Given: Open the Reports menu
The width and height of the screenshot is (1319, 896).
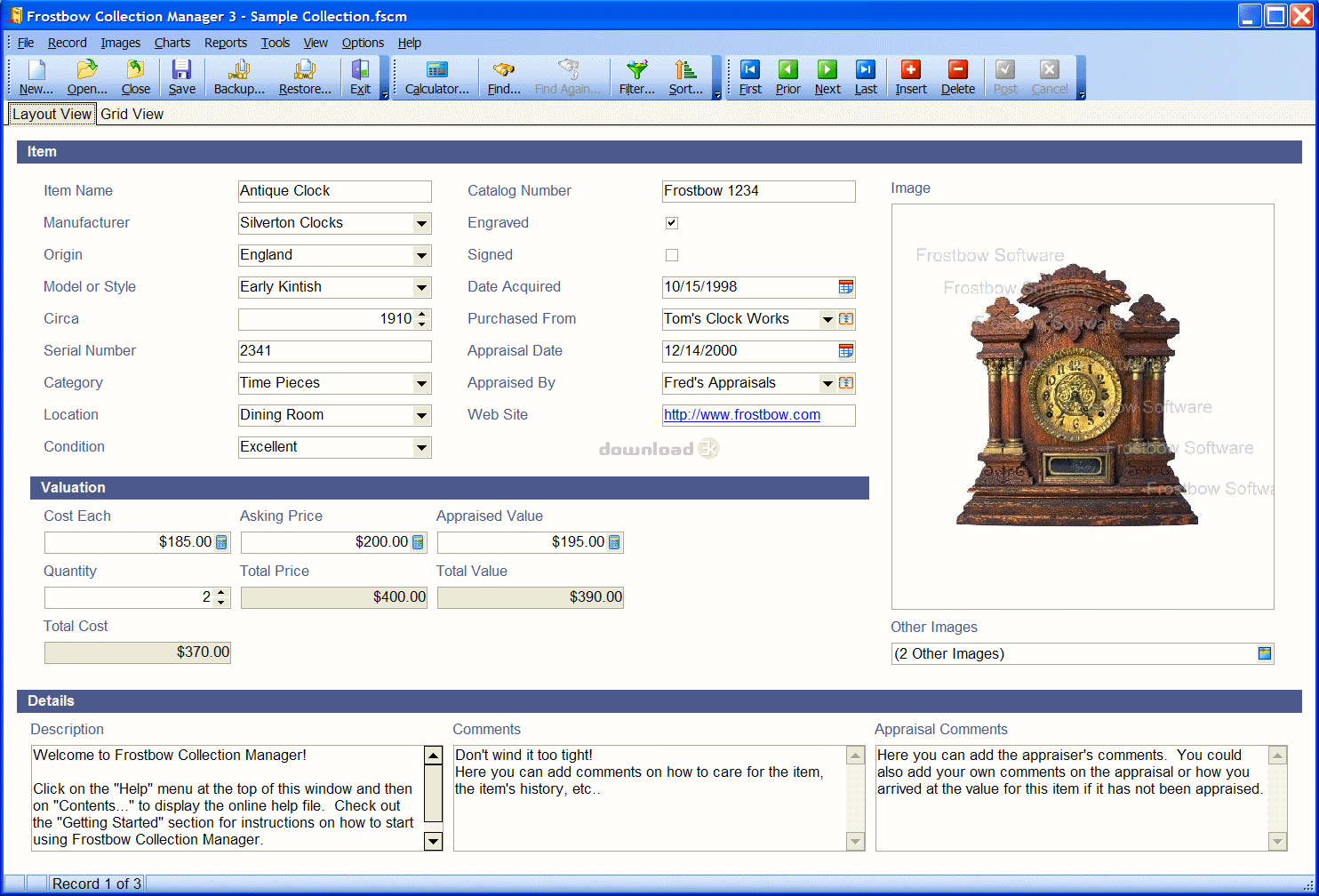Looking at the screenshot, I should click(x=226, y=43).
